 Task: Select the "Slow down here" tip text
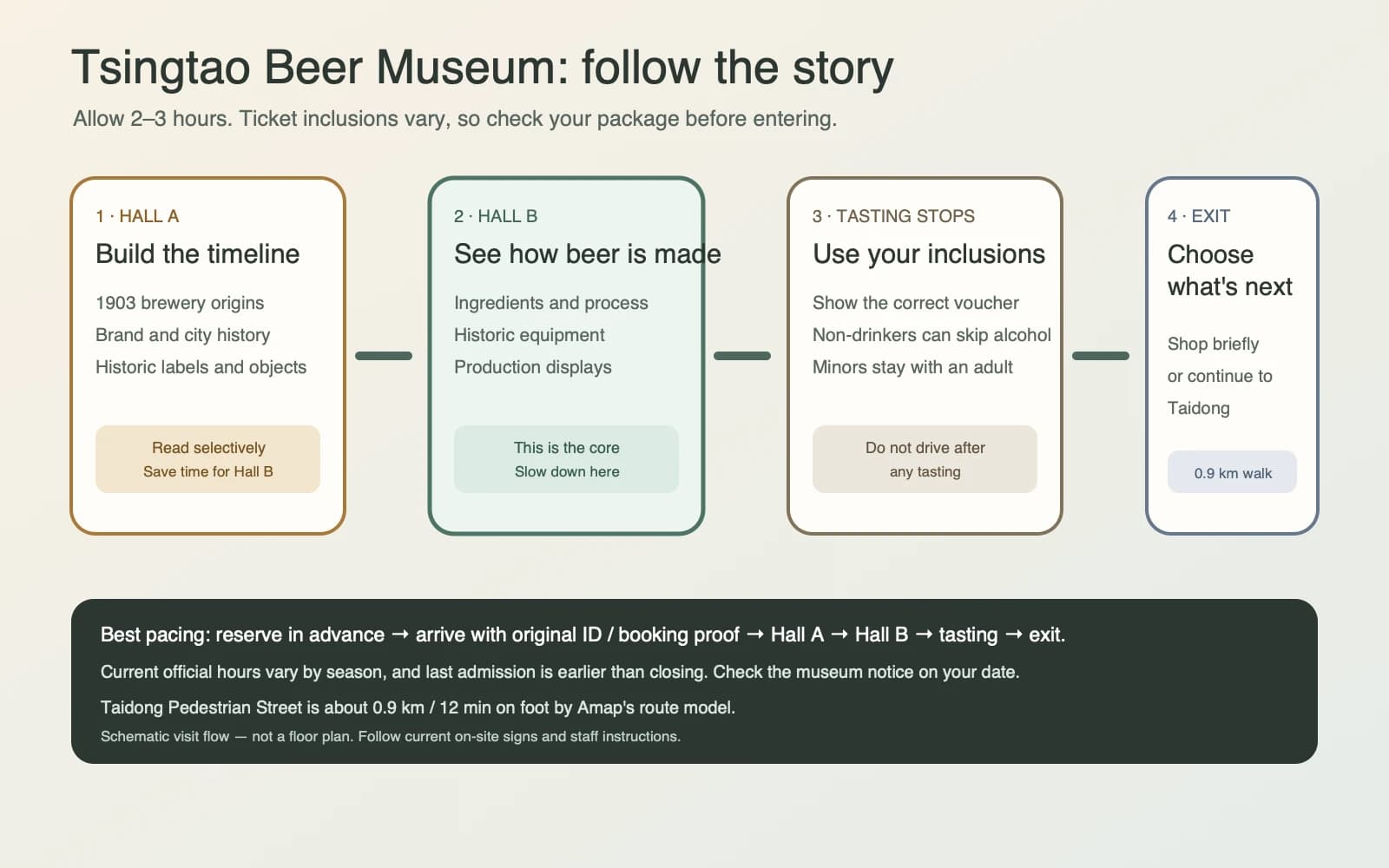(567, 471)
